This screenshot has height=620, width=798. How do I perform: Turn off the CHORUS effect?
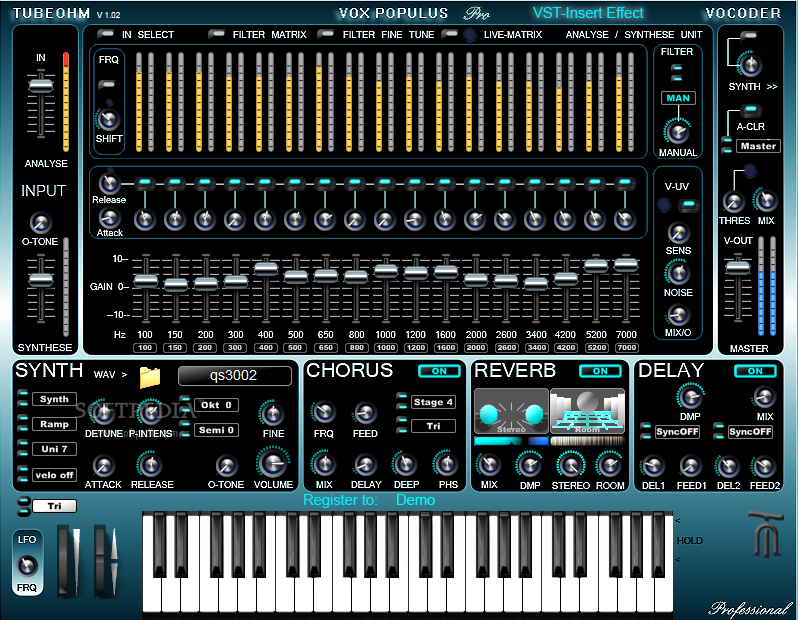(x=439, y=371)
